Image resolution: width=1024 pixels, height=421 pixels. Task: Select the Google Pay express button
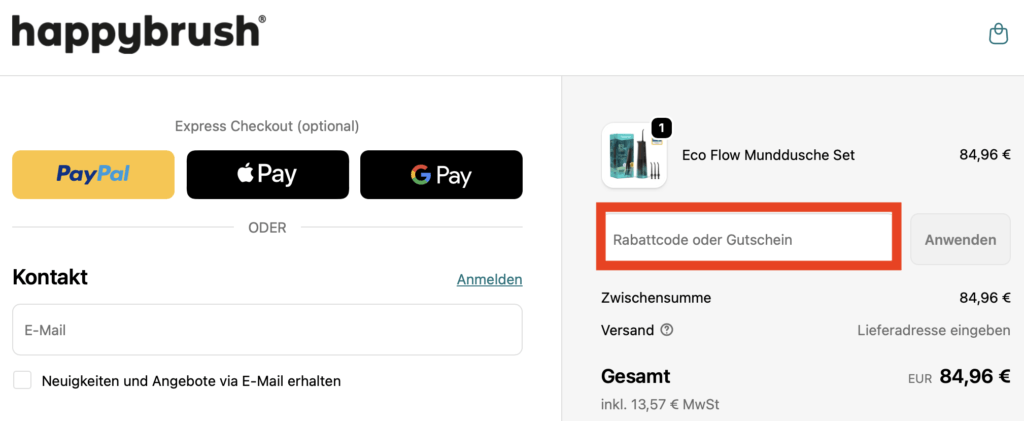pos(441,175)
